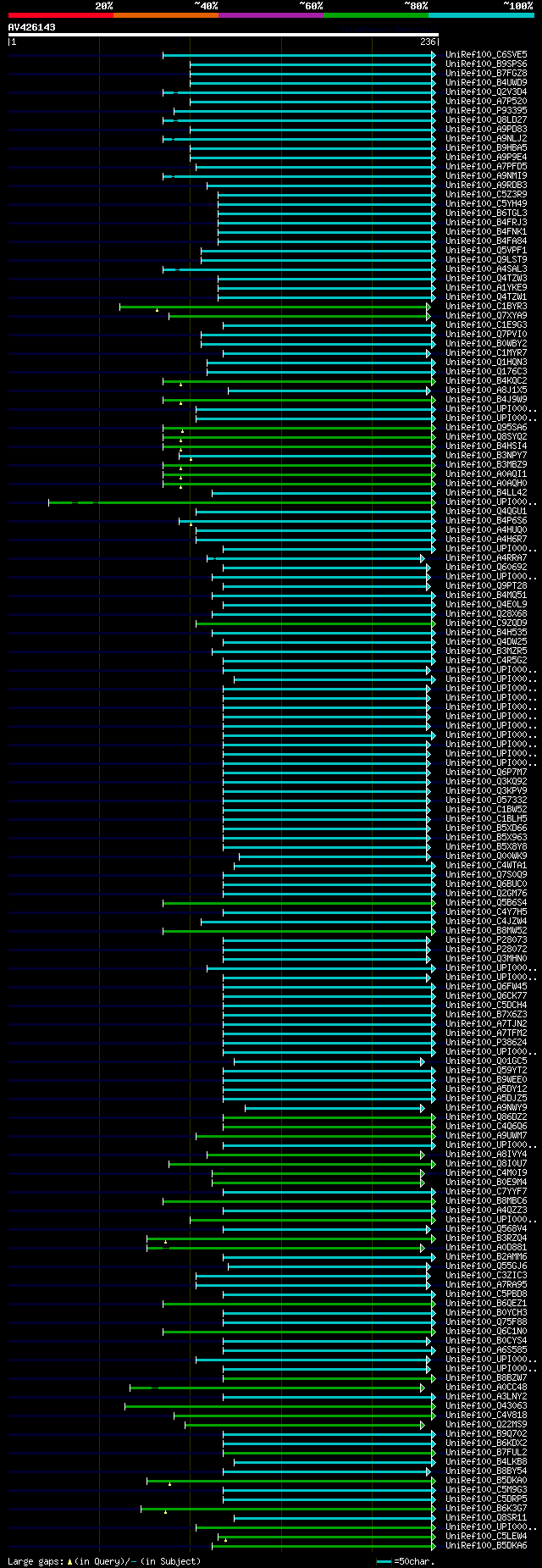
Task: Click the UniRef100_C5LEW4 label
Action: tap(486, 1537)
